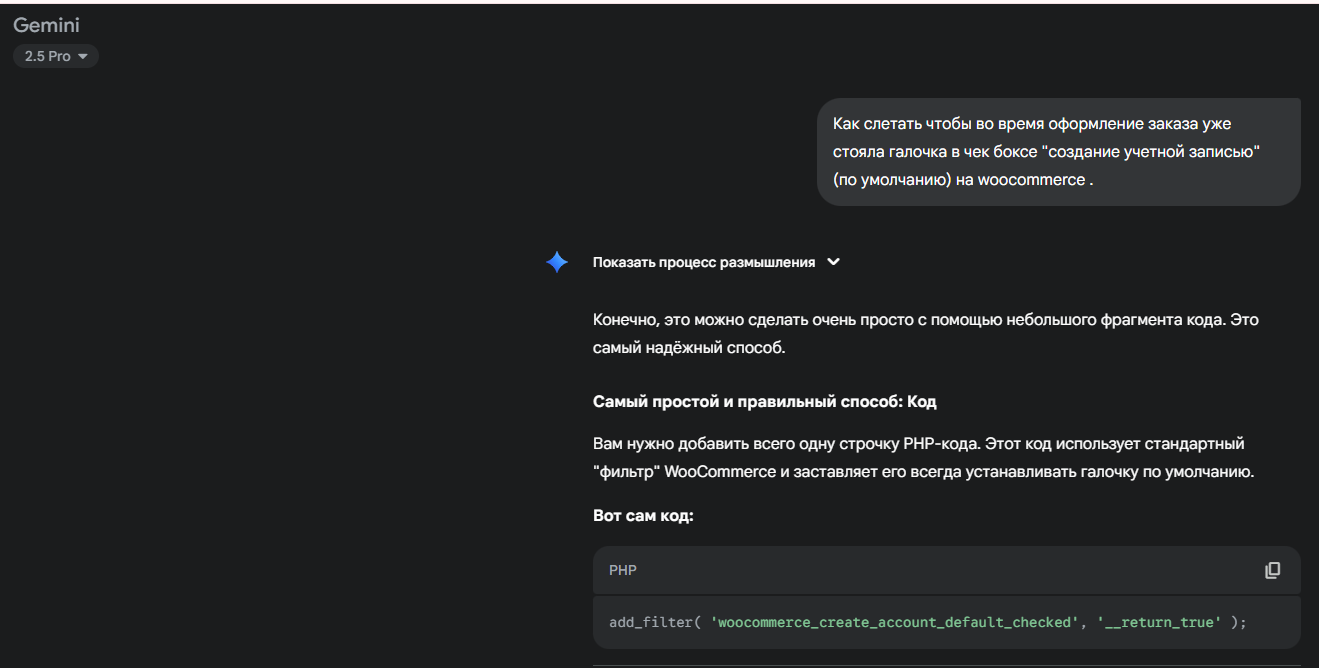Click word "woocommerce" in user's message
Screen dimensions: 1319x668
click(x=1030, y=180)
